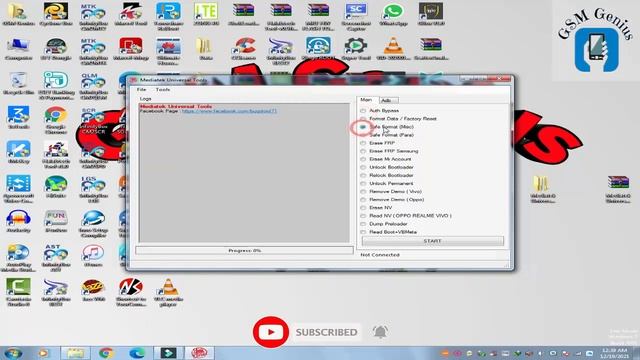The width and height of the screenshot is (640, 360).
Task: Open iTunes desktop shortcut
Action: pyautogui.click(x=93, y=255)
